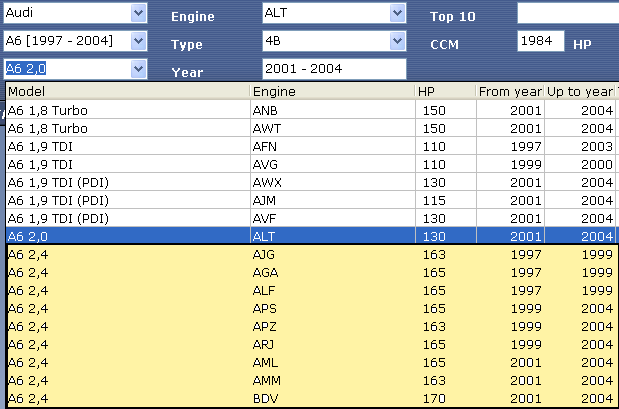Select A6 2,4 row with engine APZ
This screenshot has width=619, height=409.
click(x=313, y=326)
